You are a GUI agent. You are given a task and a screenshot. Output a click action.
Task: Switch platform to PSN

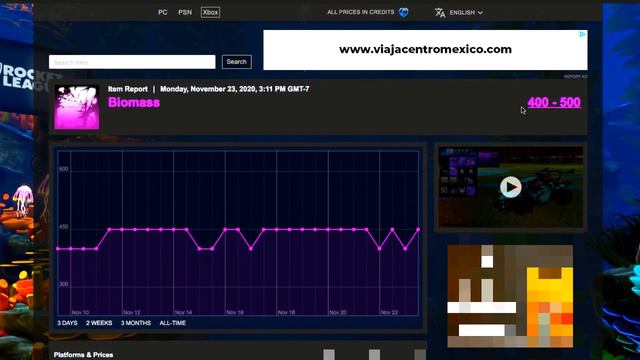(x=185, y=12)
